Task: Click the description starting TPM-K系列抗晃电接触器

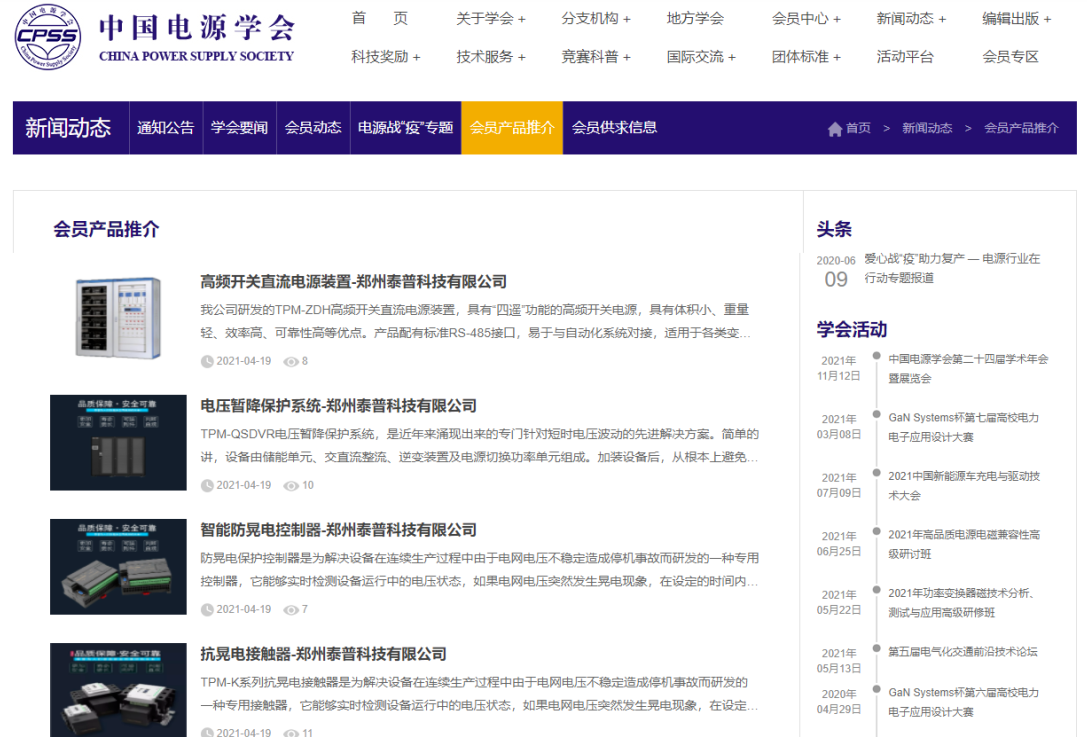Action: click(x=479, y=693)
